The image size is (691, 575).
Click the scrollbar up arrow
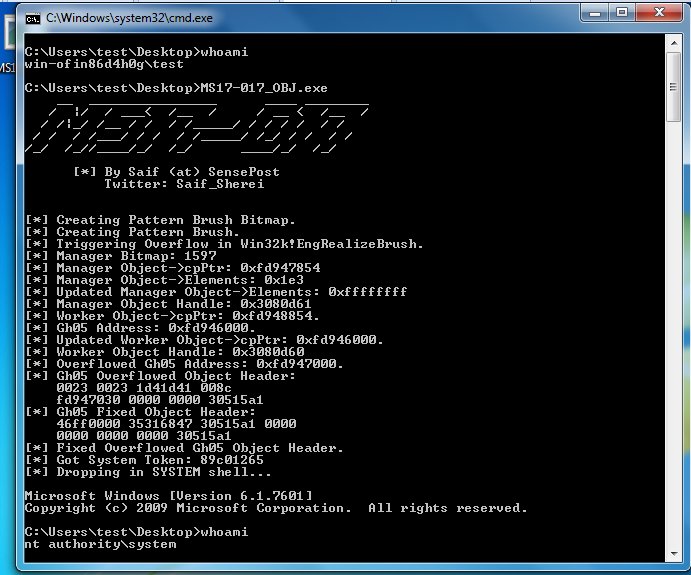(x=674, y=43)
